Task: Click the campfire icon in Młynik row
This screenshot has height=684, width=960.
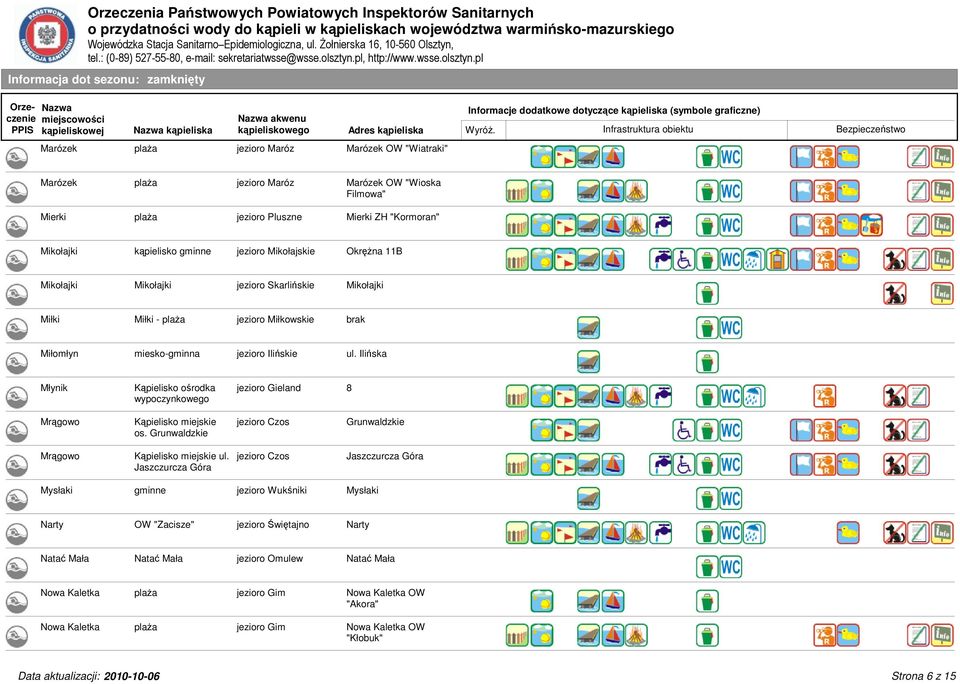Action: [637, 396]
